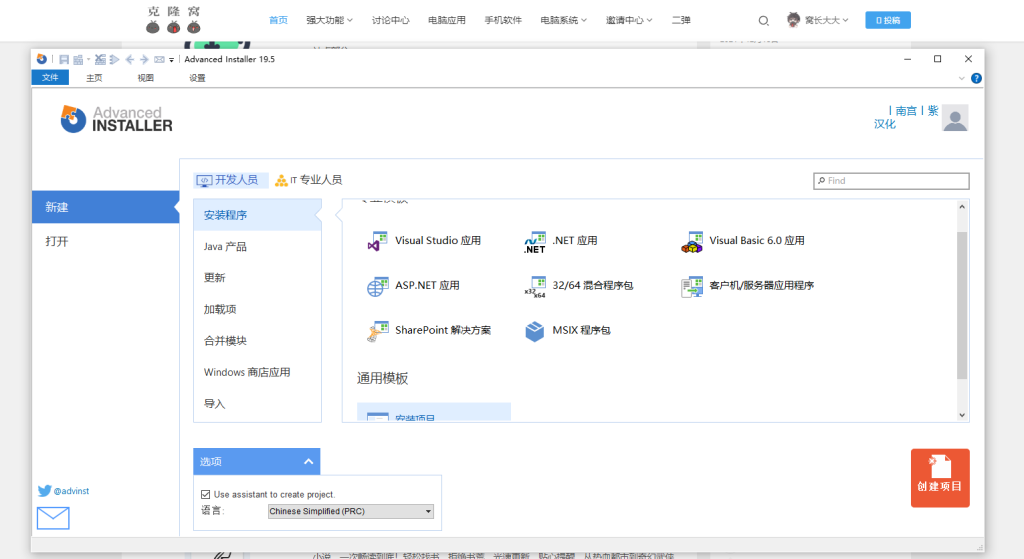Click the blue 投稿 button on the website
The width and height of the screenshot is (1024, 559).
pyautogui.click(x=888, y=20)
